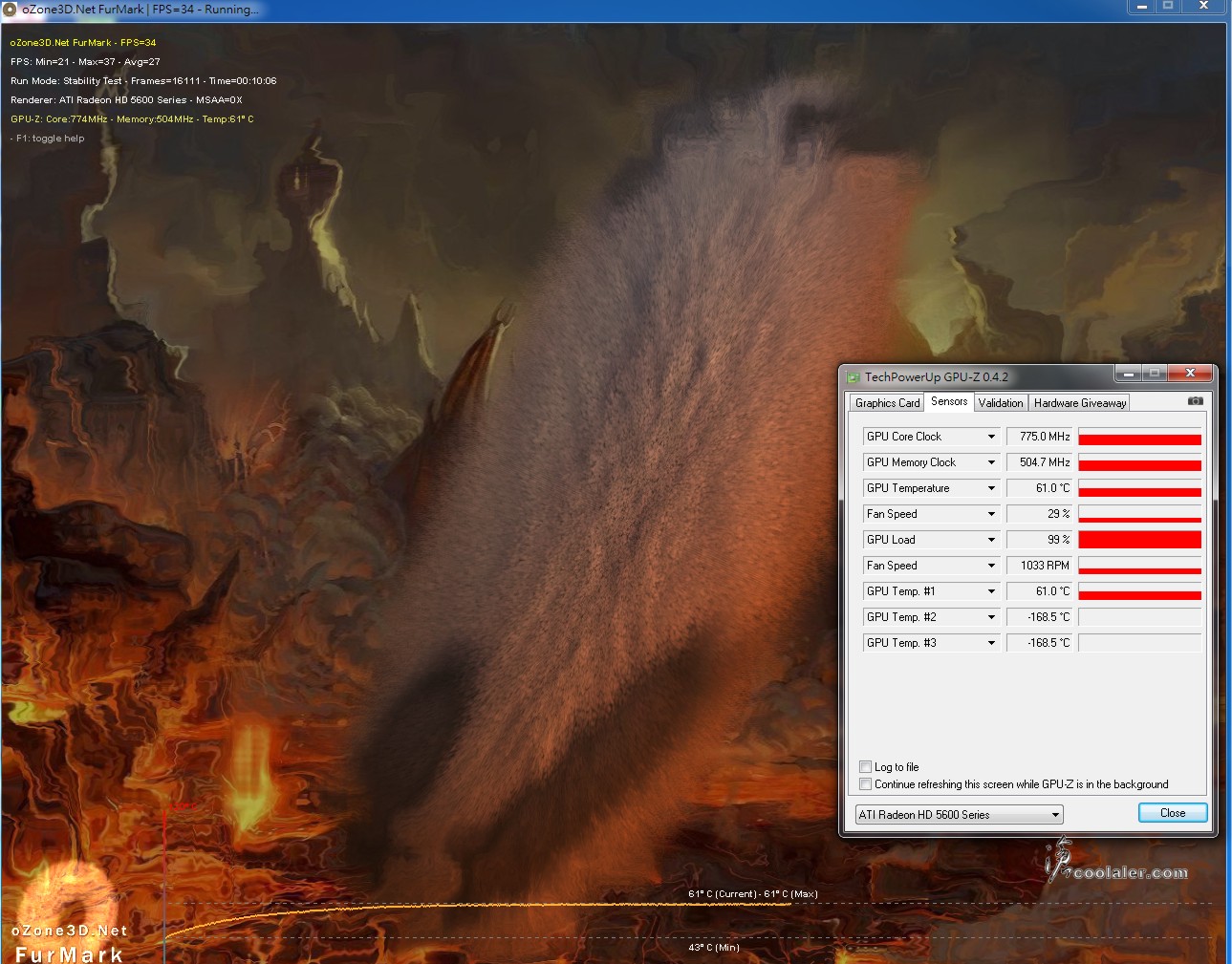Open the Validation tab
Viewport: 1232px width, 964px height.
(x=1001, y=403)
